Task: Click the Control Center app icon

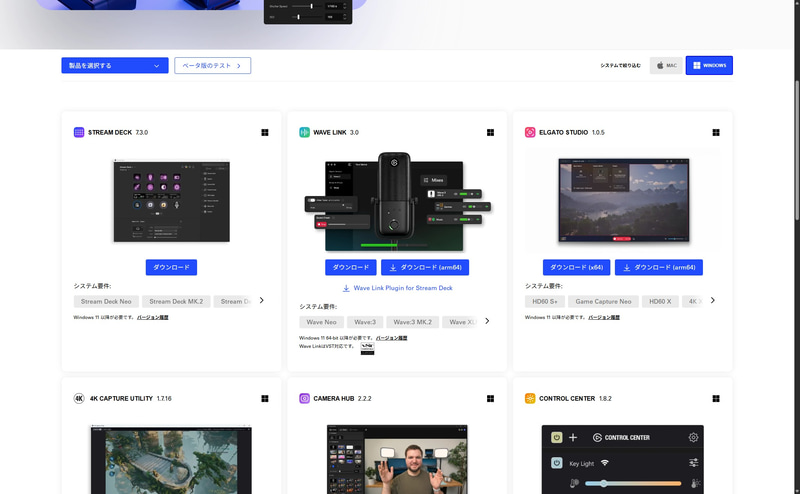Action: click(x=530, y=399)
